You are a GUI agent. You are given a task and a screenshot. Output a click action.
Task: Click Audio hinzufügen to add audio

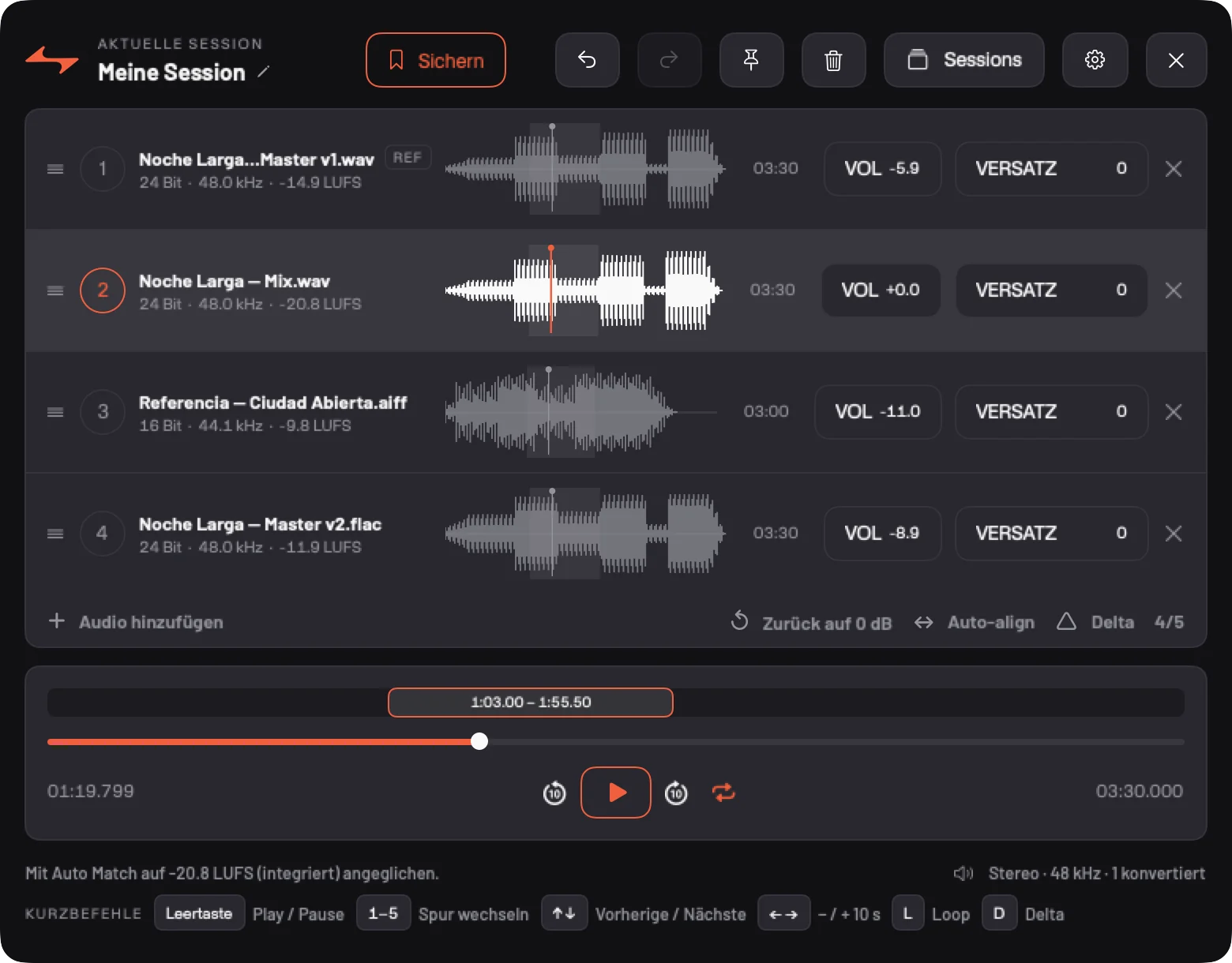(x=136, y=622)
